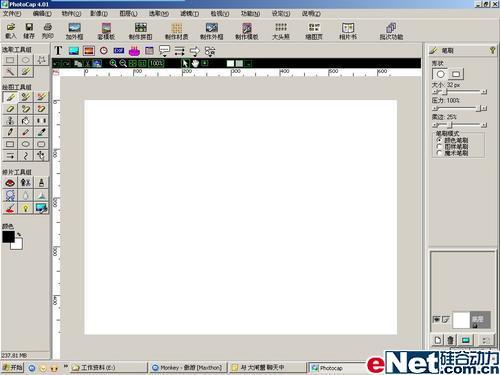Image resolution: width=500 pixels, height=375 pixels.
Task: Click the 加外框 add frame button
Action: pyautogui.click(x=74, y=31)
